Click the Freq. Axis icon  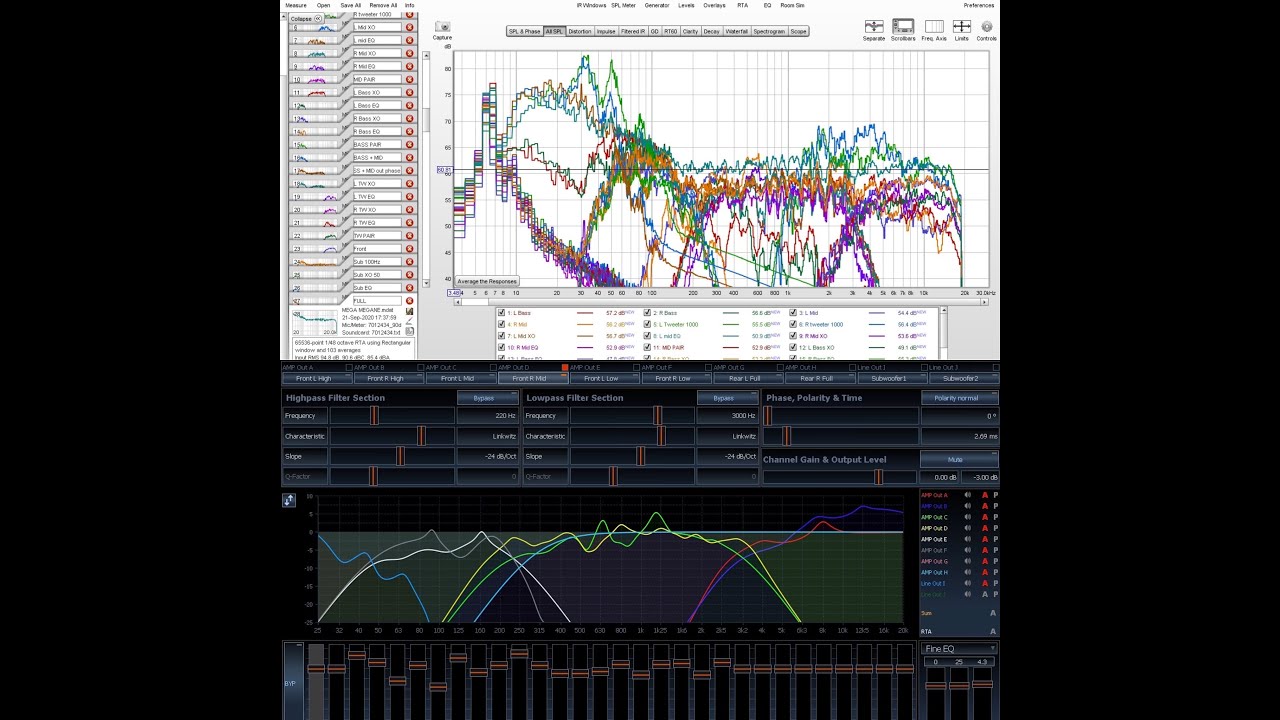(934, 27)
